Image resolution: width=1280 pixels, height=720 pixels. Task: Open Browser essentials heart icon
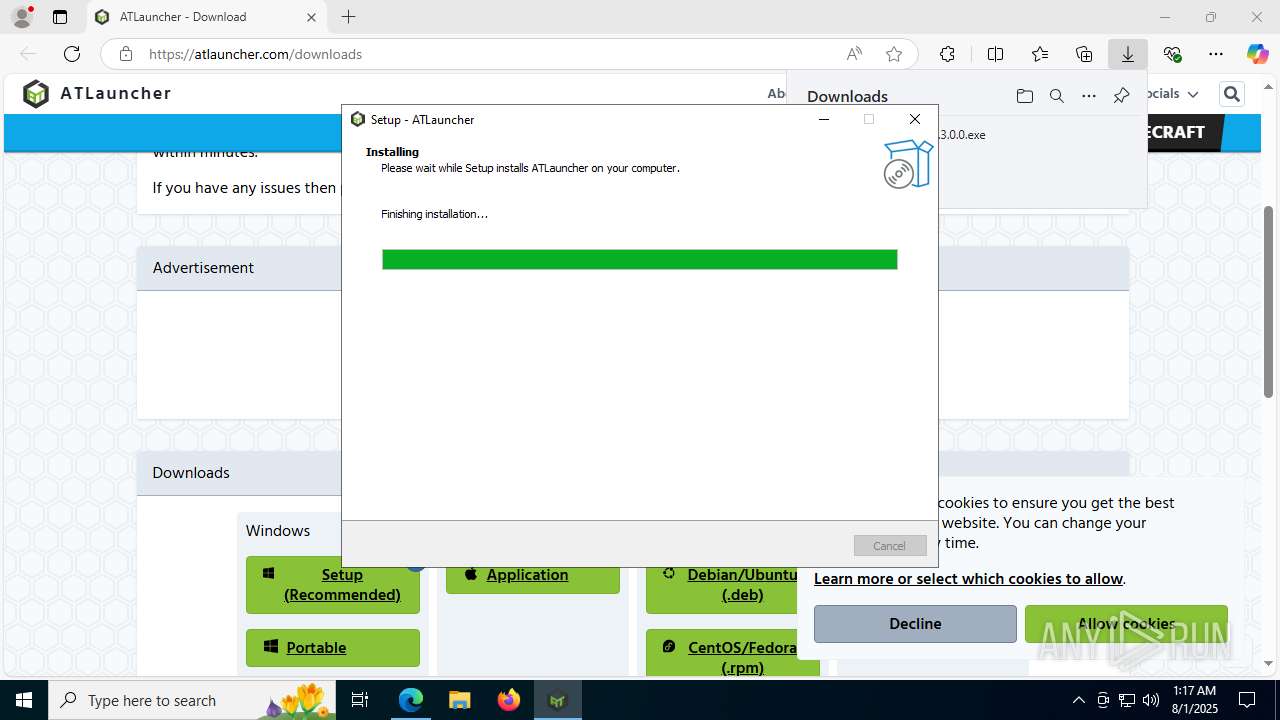click(1172, 54)
